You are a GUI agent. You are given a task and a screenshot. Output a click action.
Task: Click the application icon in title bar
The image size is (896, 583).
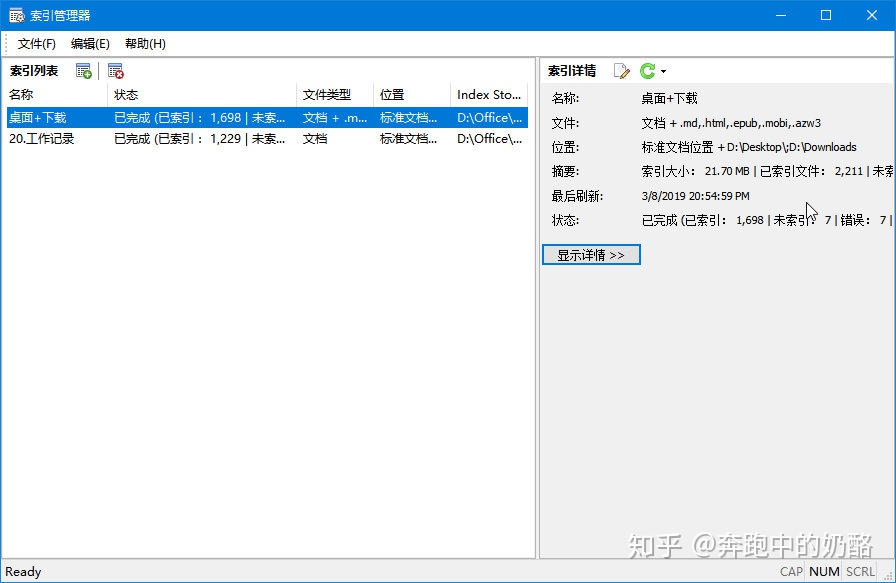(17, 15)
